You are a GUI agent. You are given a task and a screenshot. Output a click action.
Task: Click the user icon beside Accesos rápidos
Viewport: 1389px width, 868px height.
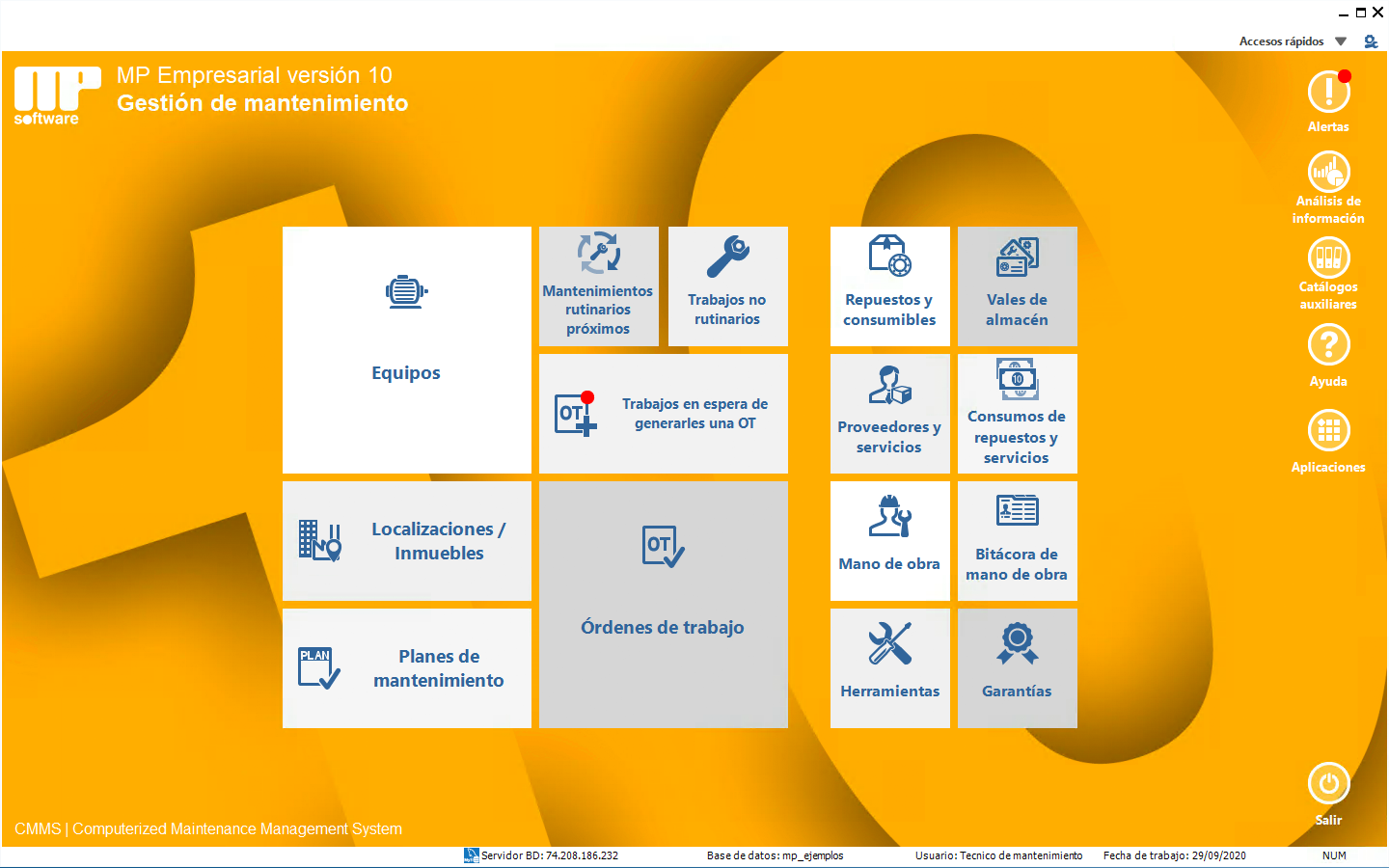[1371, 41]
